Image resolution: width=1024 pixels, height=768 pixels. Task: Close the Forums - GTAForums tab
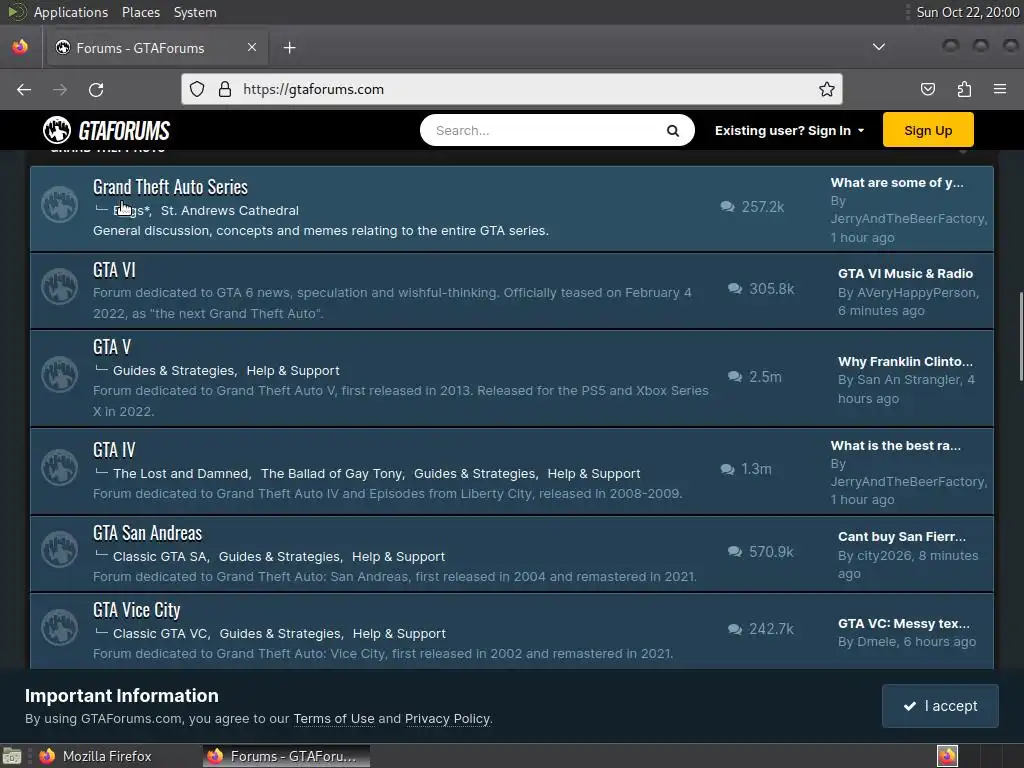(252, 48)
